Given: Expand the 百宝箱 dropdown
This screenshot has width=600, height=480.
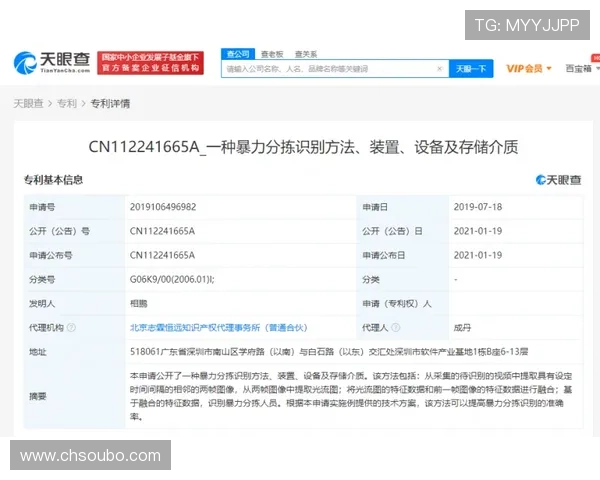Looking at the screenshot, I should (x=582, y=69).
